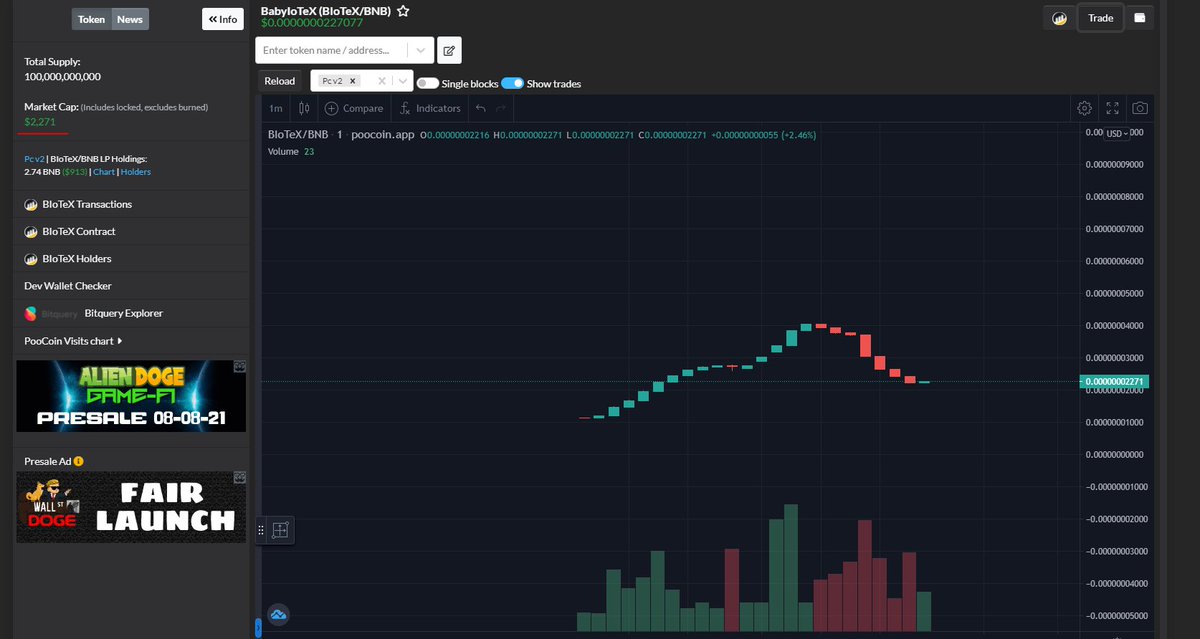Open Alien Doge presale ad banner
Screen dimensions: 1200x639
point(131,396)
